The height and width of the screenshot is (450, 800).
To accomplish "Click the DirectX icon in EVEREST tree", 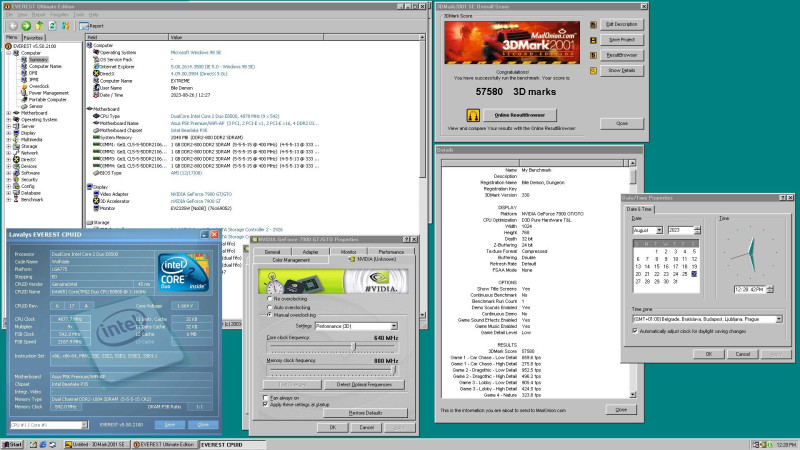I will [x=16, y=159].
